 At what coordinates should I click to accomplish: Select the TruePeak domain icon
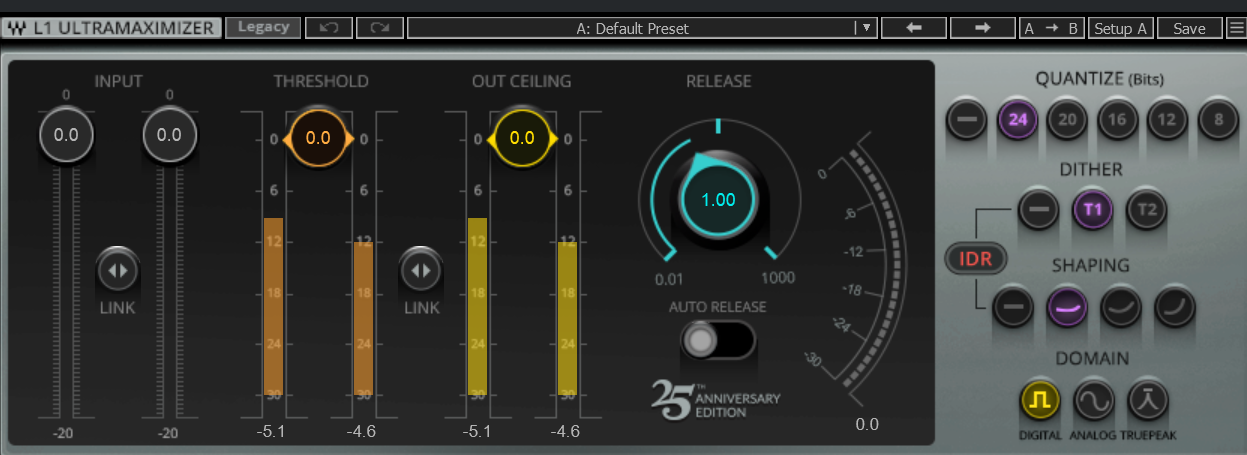point(1147,401)
